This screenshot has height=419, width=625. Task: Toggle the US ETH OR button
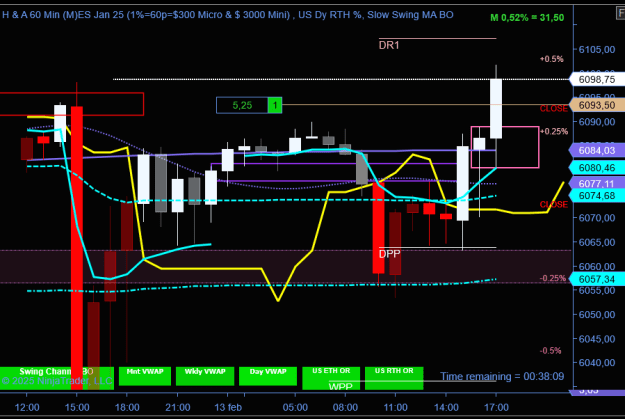pyautogui.click(x=331, y=378)
